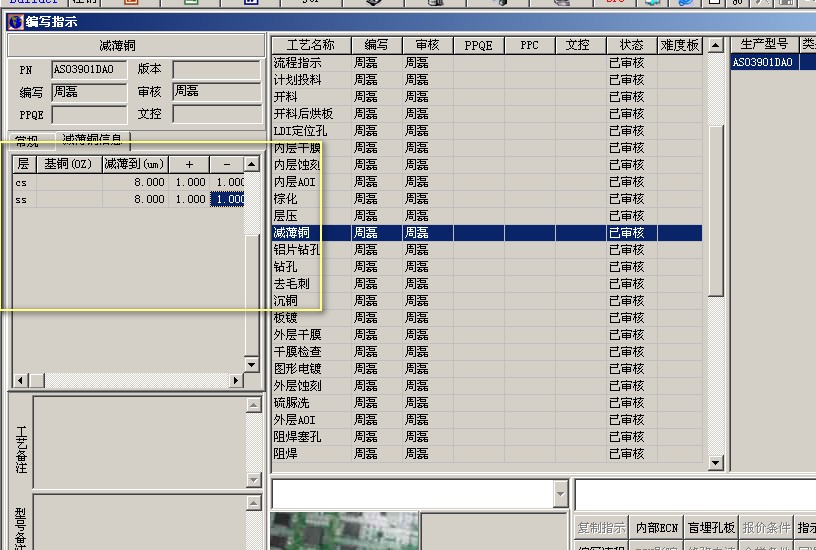816x550 pixels.
Task: Select the 流程指示 process row
Action: tap(487, 63)
